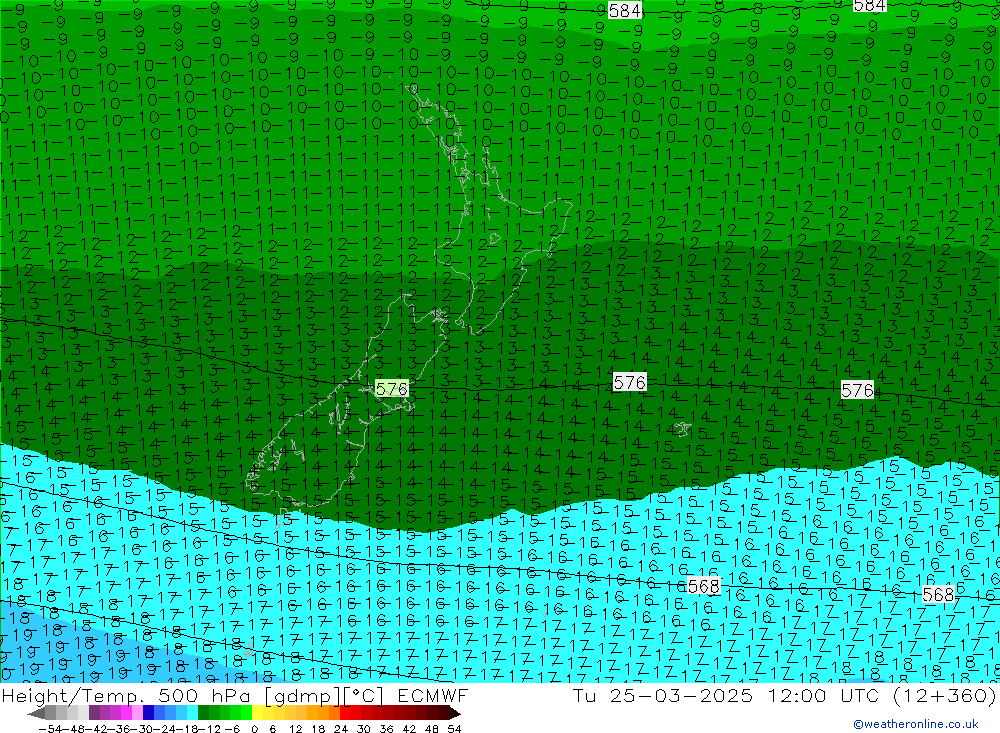The image size is (1000, 733).
Task: Pick the yellow swatch above legend value 0
Action: pyautogui.click(x=258, y=713)
